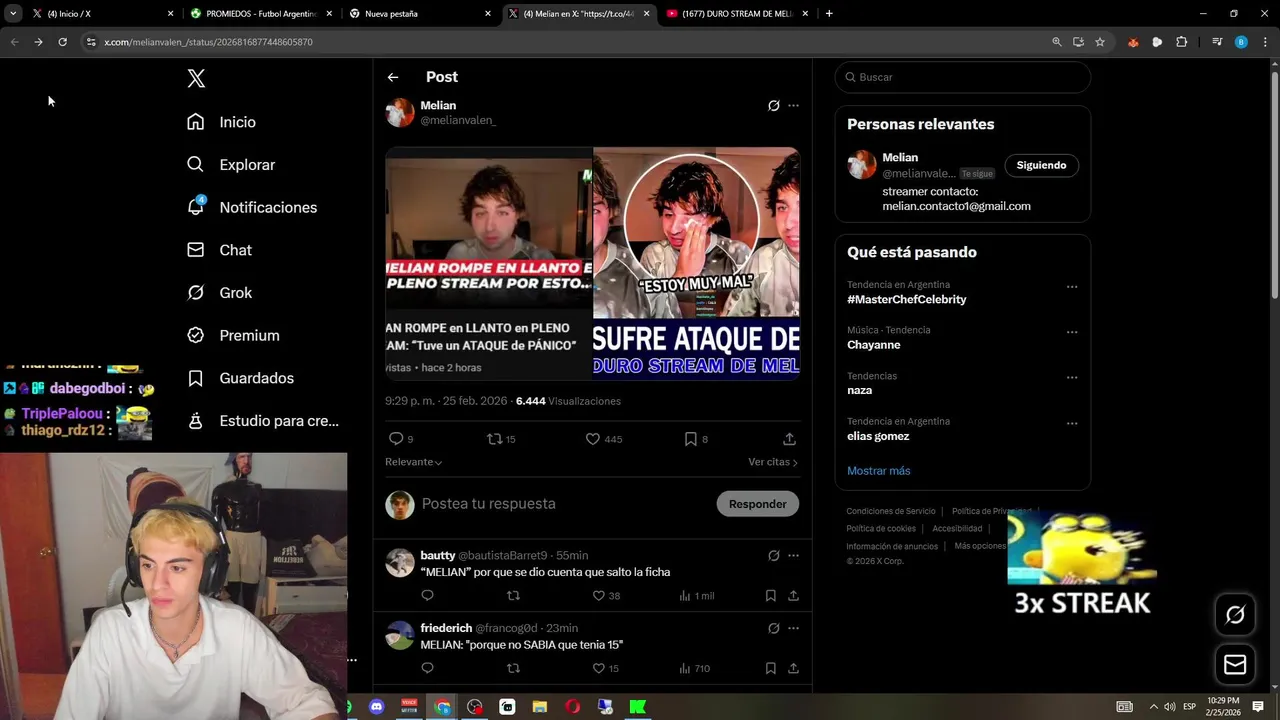Toggle the Siguiendo button for Melian

[1041, 165]
